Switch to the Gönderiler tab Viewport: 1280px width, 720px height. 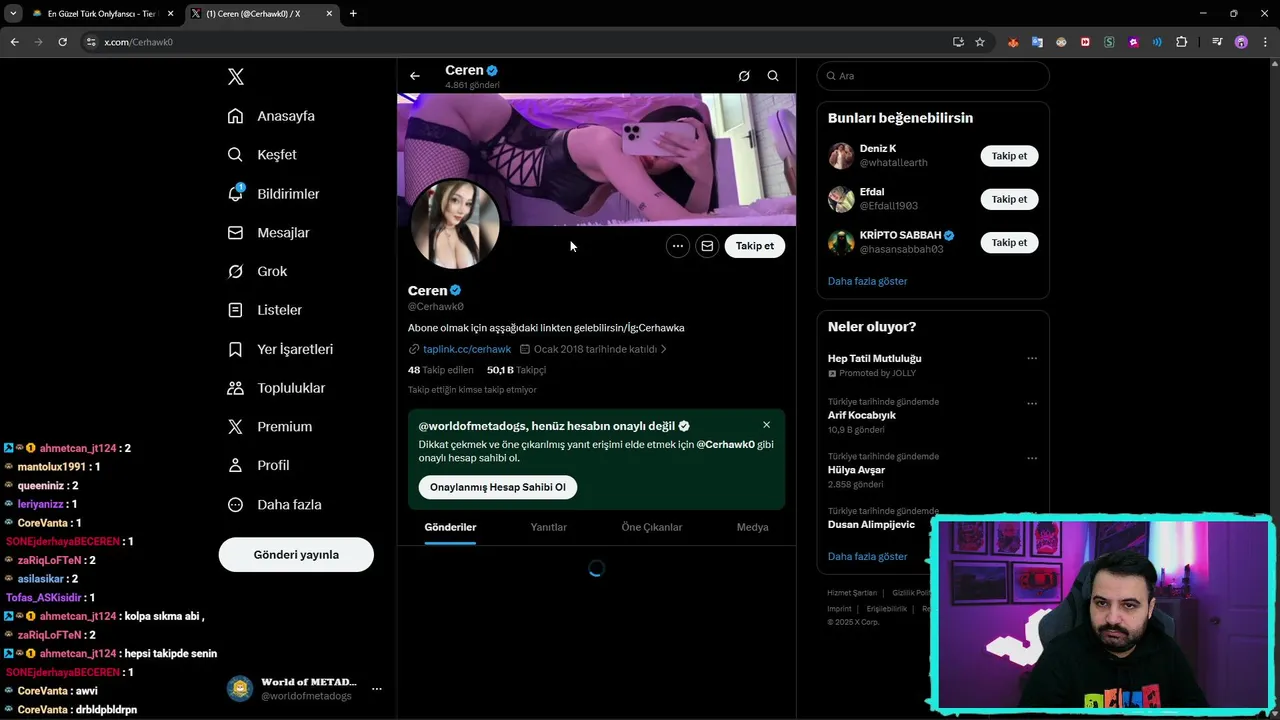click(450, 527)
